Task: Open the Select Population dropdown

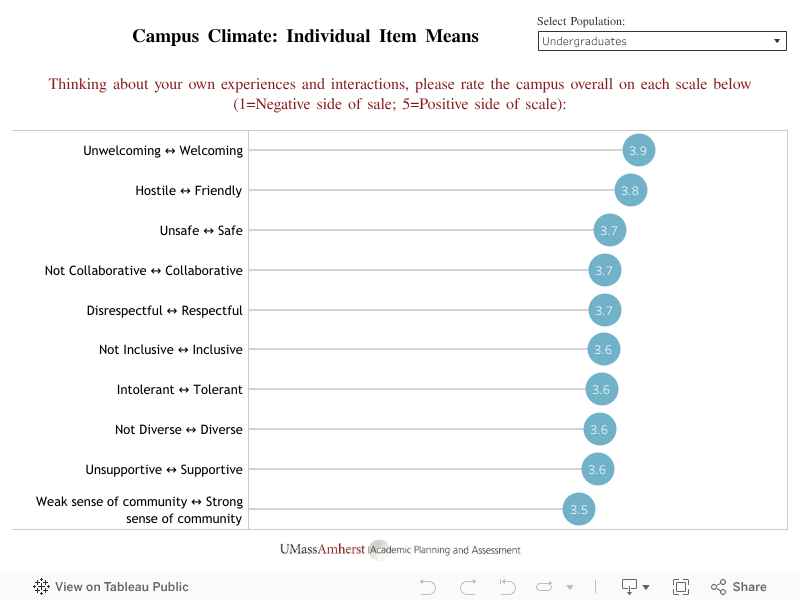Action: pos(661,41)
